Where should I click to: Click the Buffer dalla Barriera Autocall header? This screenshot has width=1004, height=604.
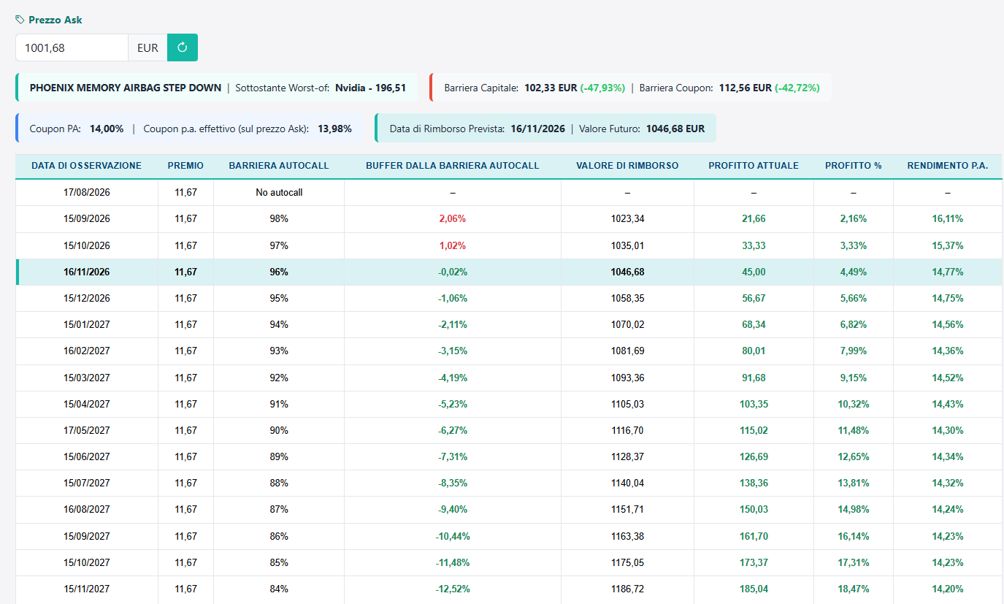coord(452,165)
